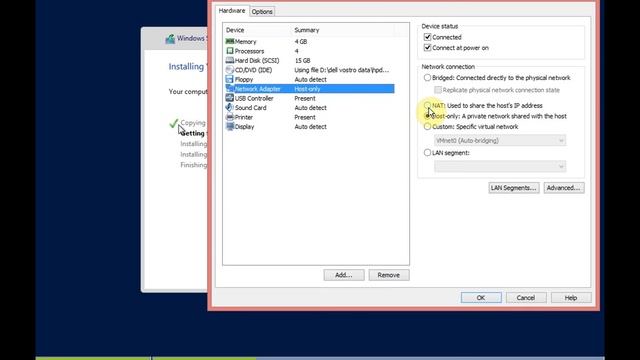Confirm with the OK button

tap(481, 298)
